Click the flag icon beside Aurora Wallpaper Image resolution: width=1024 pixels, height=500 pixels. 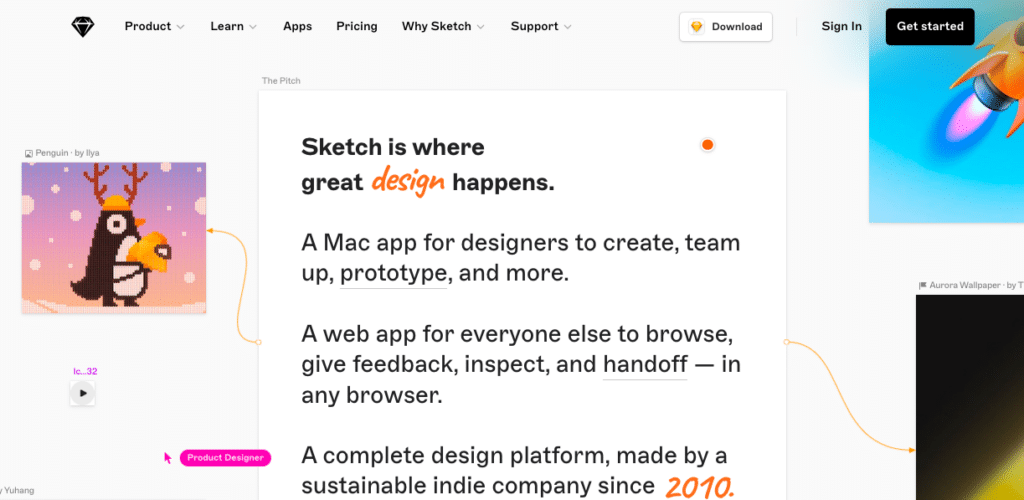point(923,285)
